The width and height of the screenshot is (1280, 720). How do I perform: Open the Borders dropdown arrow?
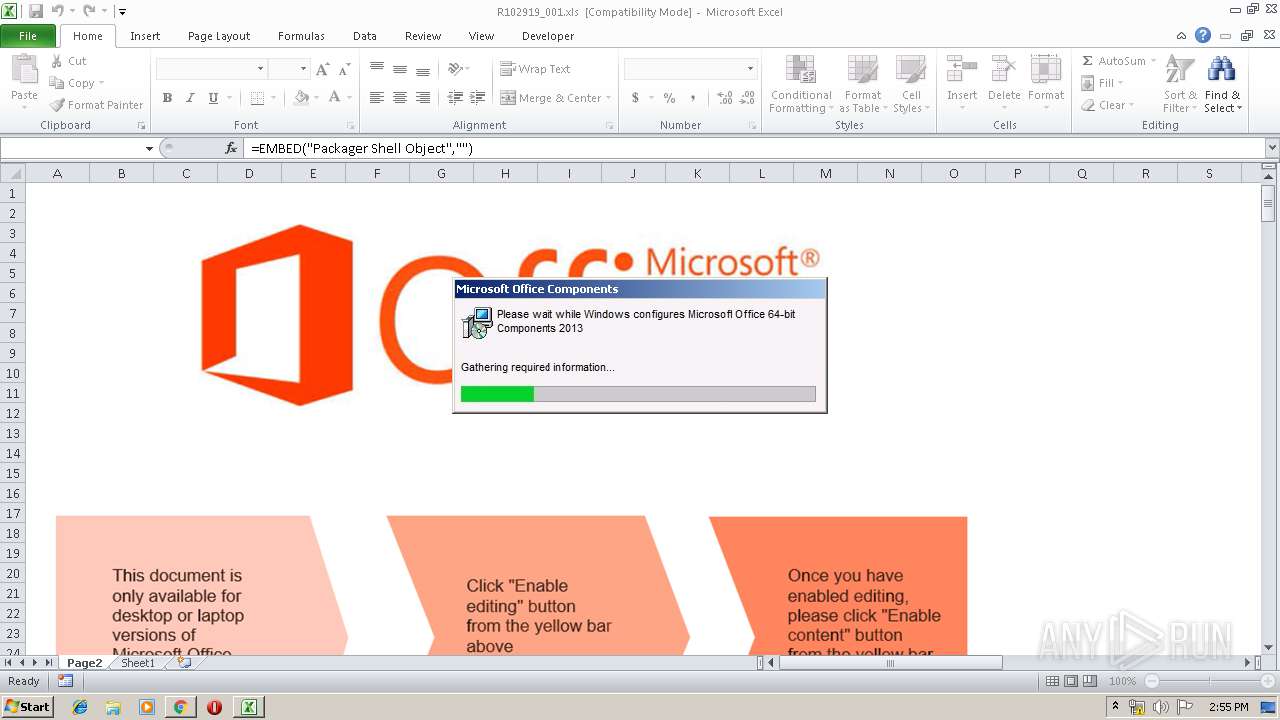pos(274,98)
